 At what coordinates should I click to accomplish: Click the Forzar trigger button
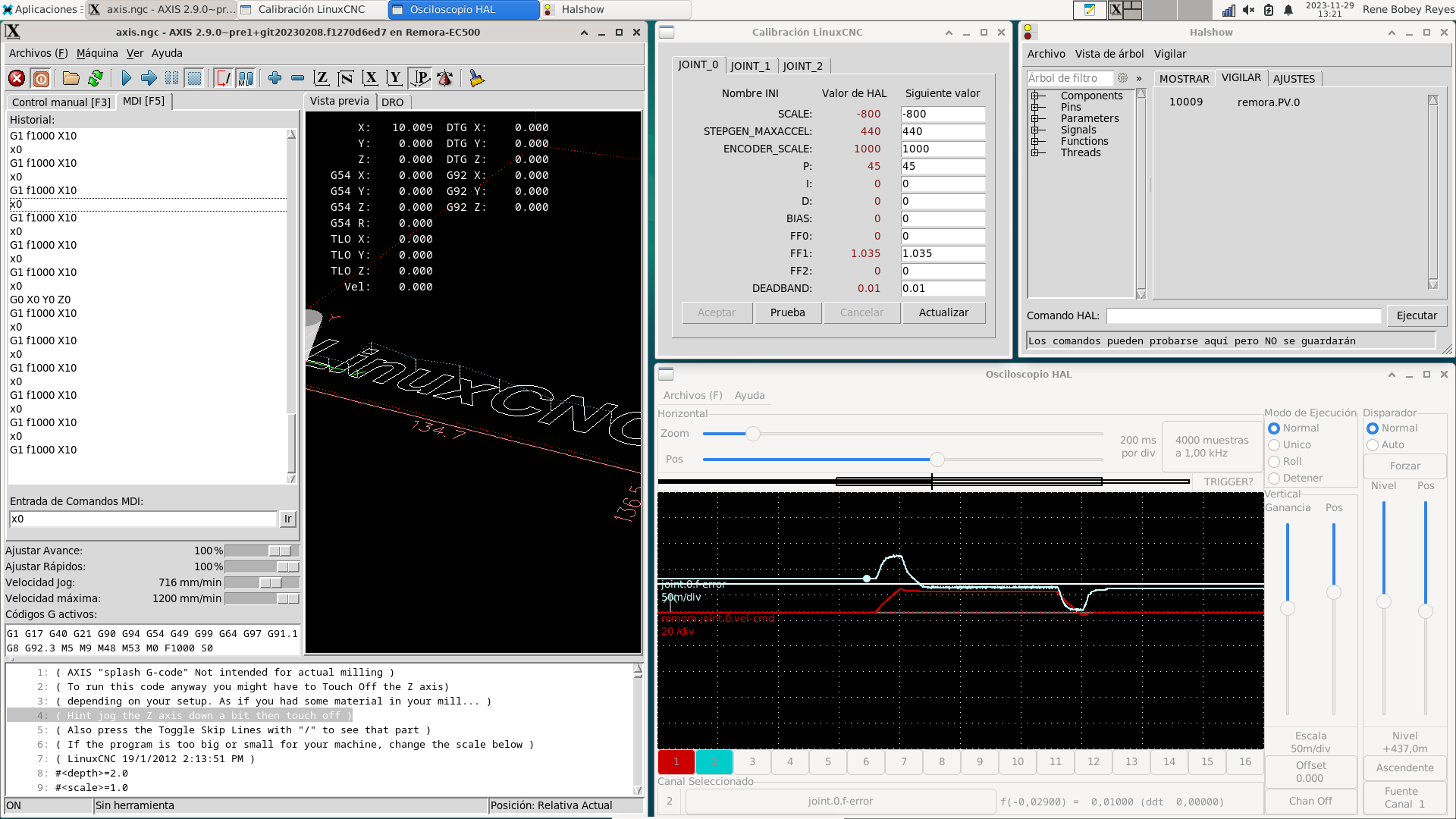click(x=1404, y=466)
